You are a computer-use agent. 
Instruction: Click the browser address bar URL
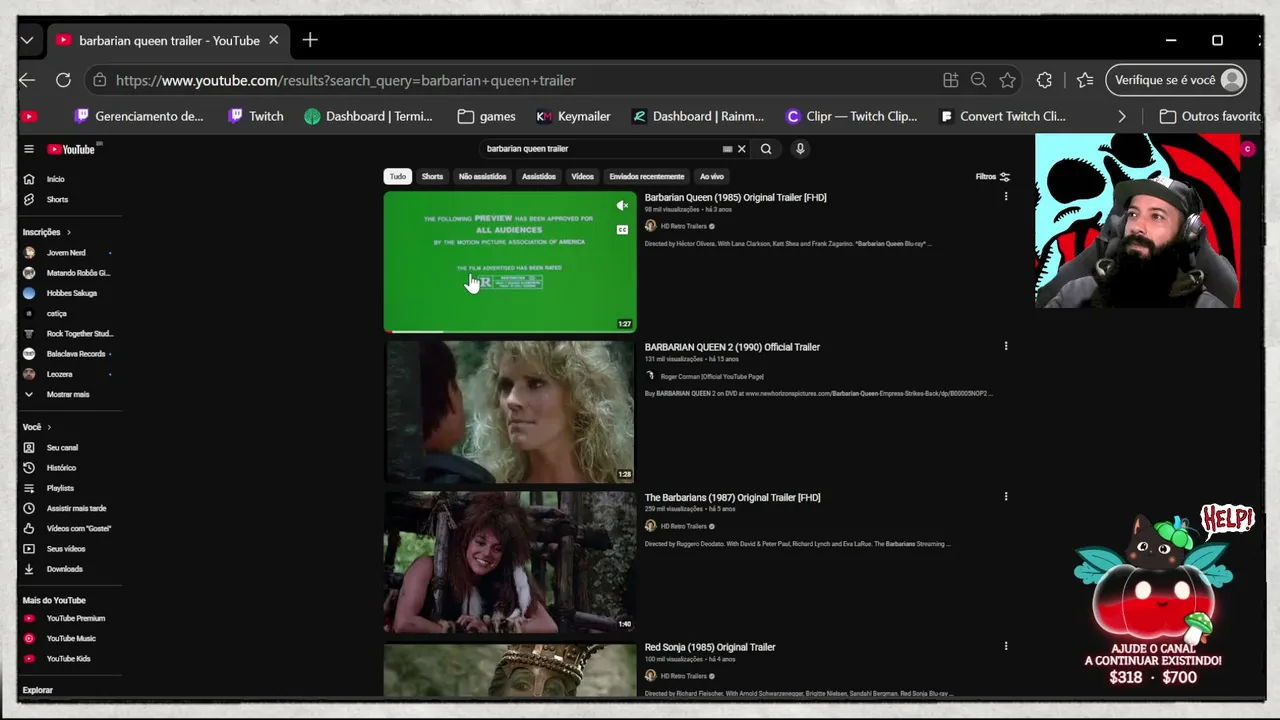346,80
